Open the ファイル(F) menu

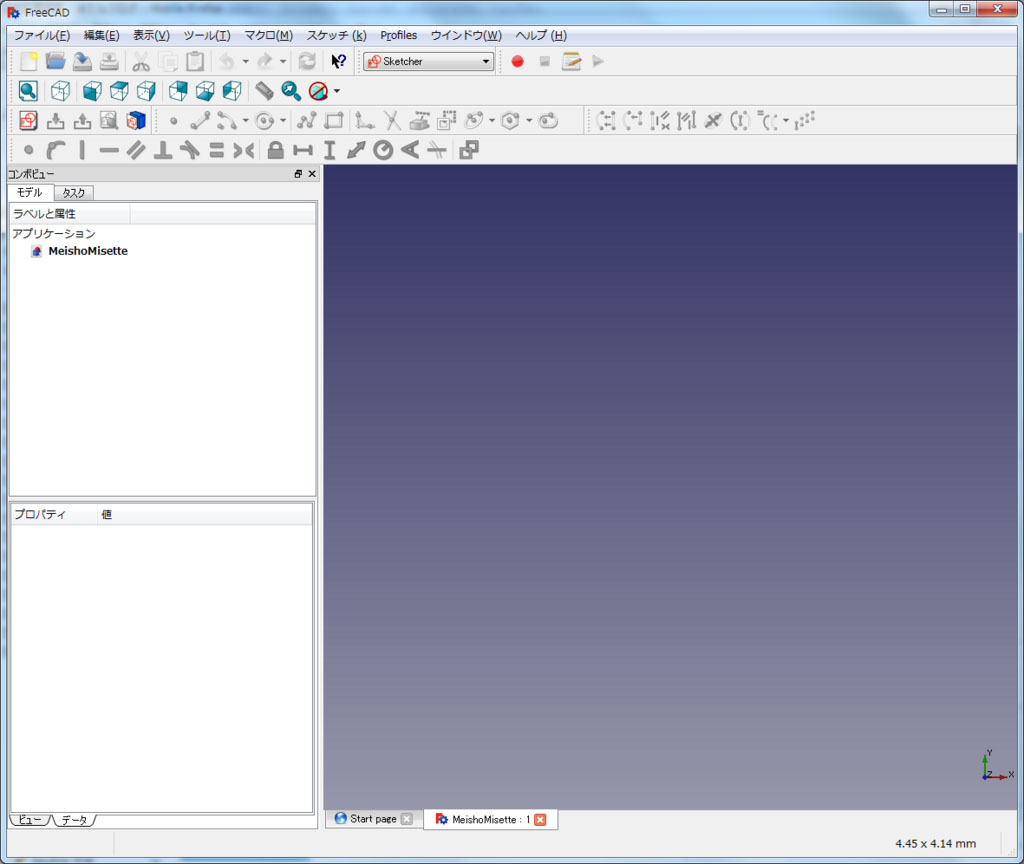(42, 35)
